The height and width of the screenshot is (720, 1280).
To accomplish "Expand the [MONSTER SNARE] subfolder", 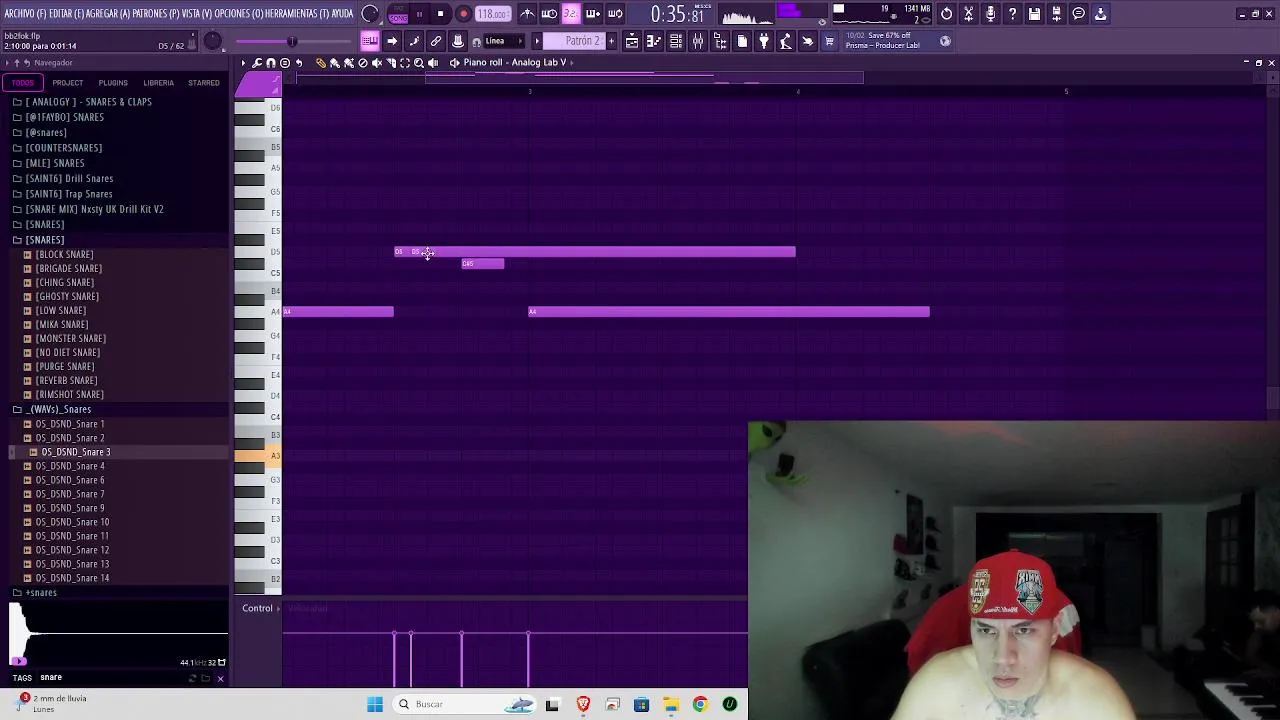I will tap(70, 338).
